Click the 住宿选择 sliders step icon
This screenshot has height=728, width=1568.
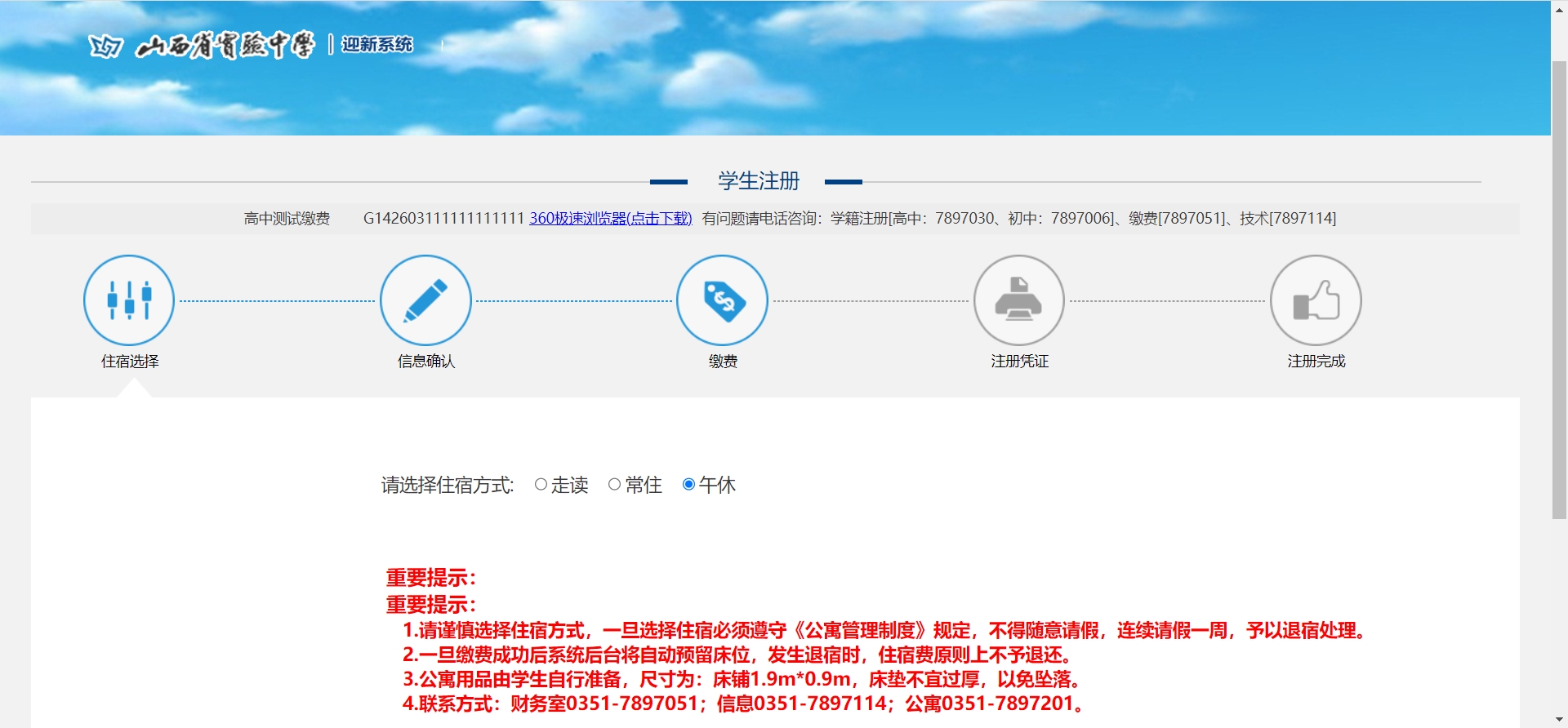(x=129, y=300)
